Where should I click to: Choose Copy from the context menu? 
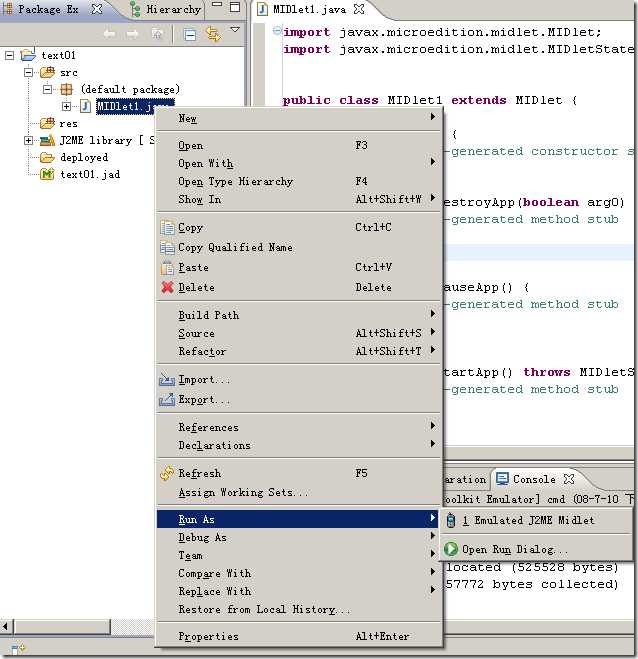point(190,228)
